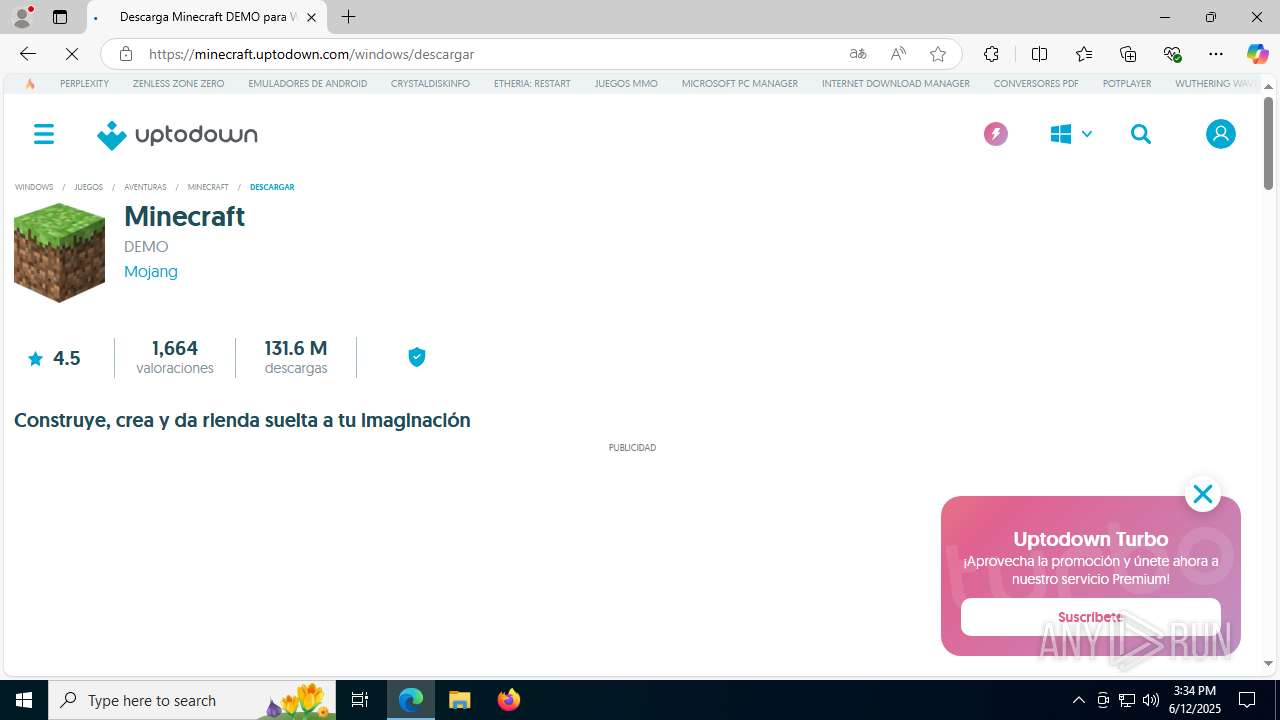Open JUEGOS MMO bookmark
Viewport: 1280px width, 720px height.
[x=626, y=84]
